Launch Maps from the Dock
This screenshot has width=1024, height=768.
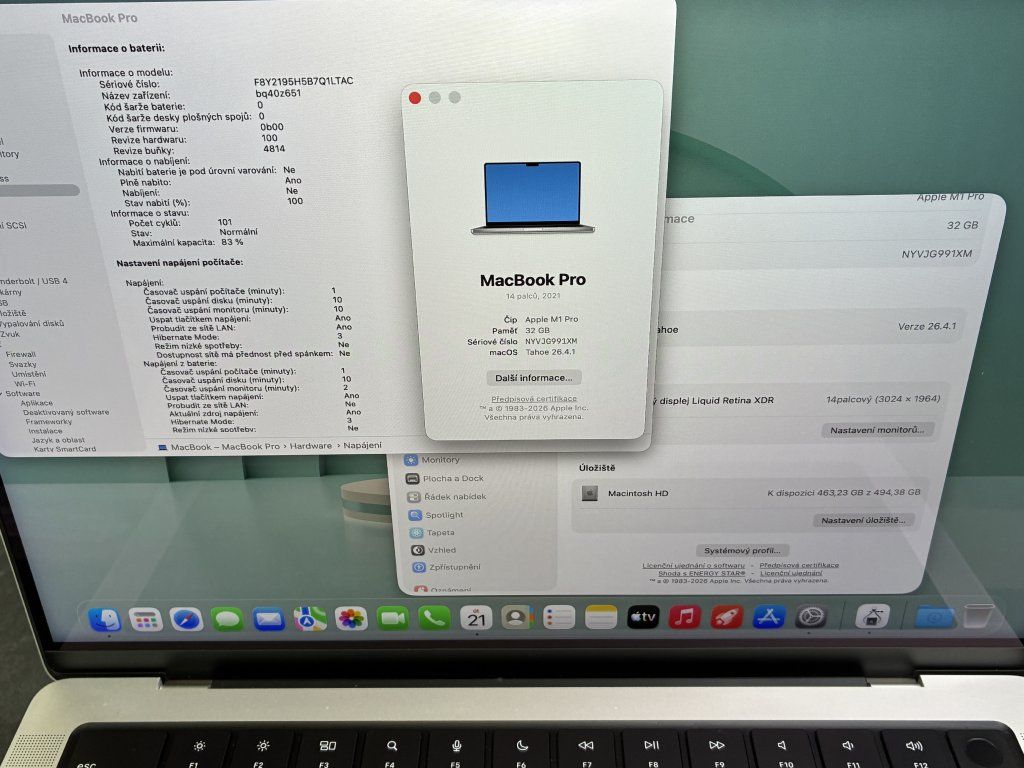tap(310, 618)
